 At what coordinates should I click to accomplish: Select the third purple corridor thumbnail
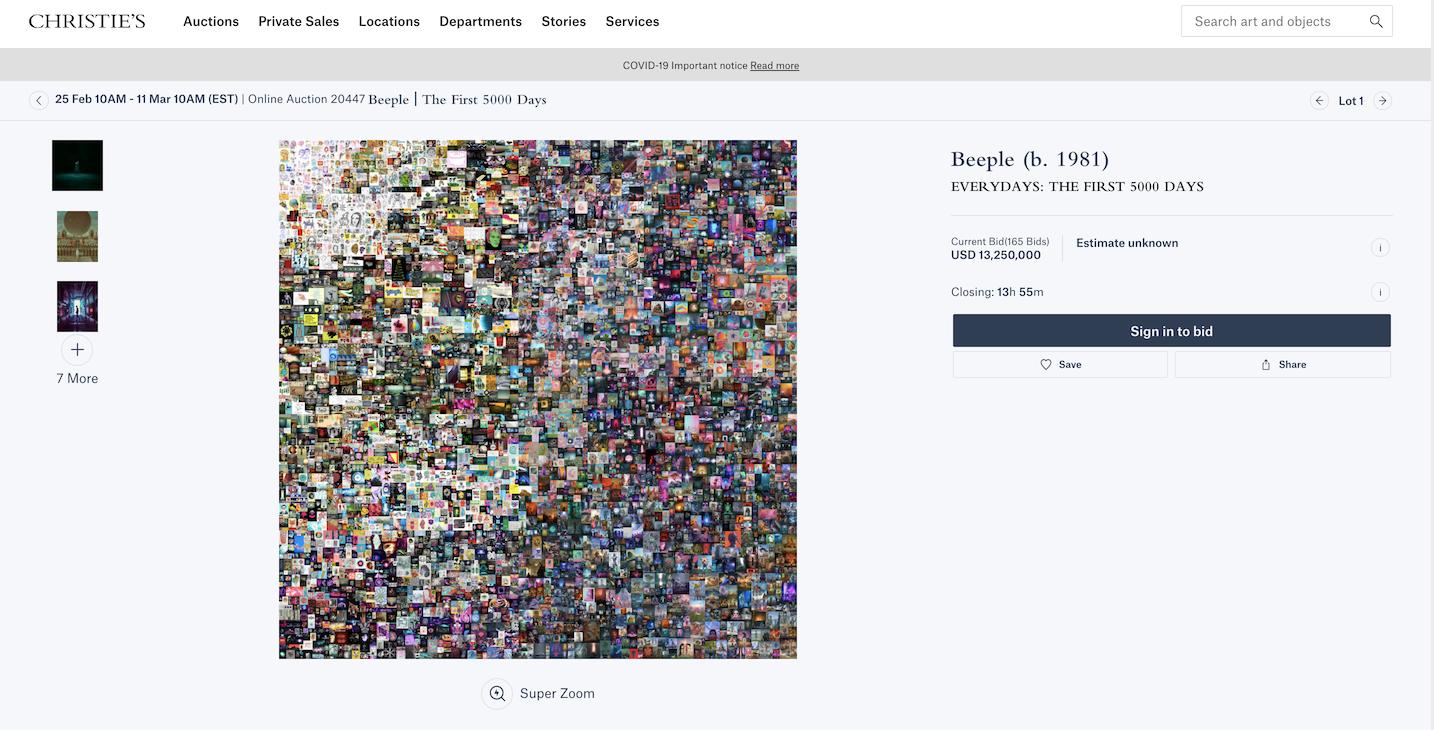point(77,306)
